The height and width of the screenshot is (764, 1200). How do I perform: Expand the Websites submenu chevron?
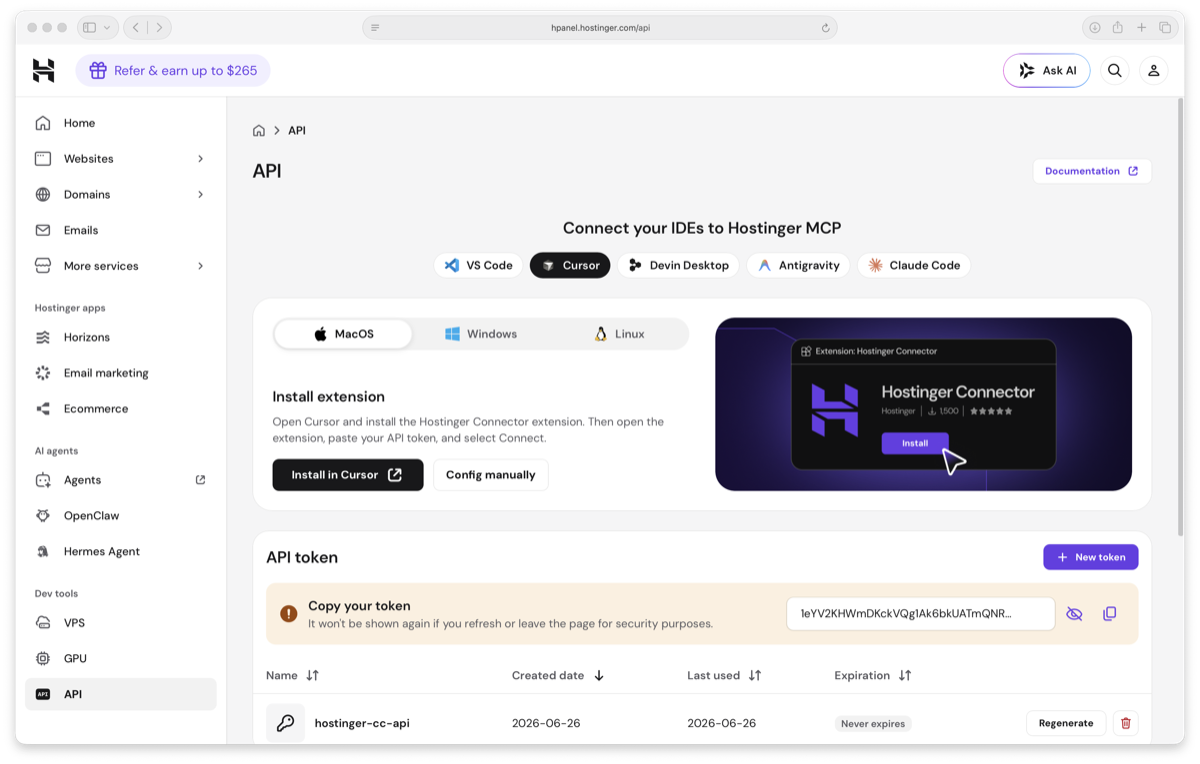200,159
